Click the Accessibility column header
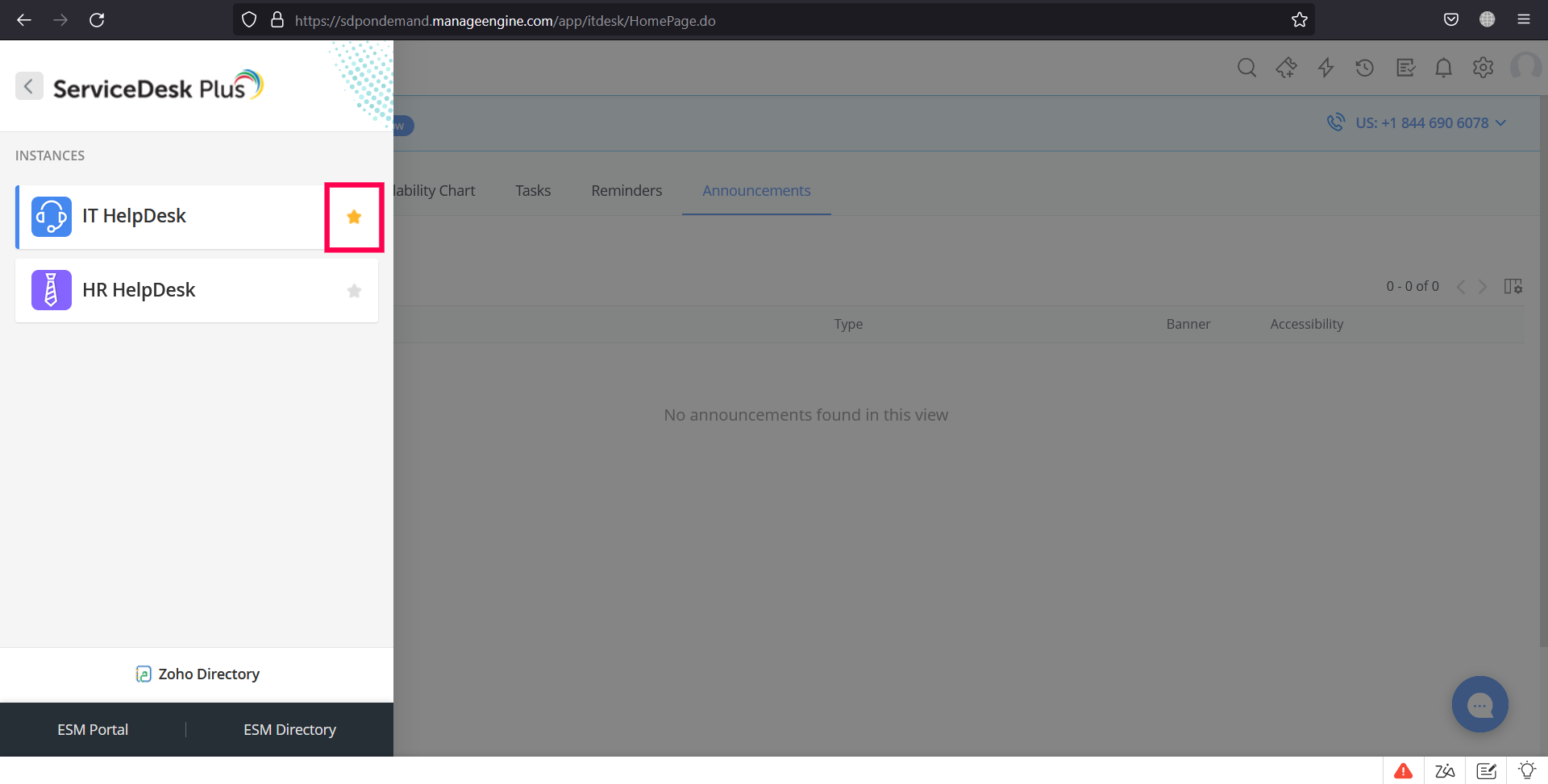Image resolution: width=1548 pixels, height=784 pixels. click(x=1307, y=324)
